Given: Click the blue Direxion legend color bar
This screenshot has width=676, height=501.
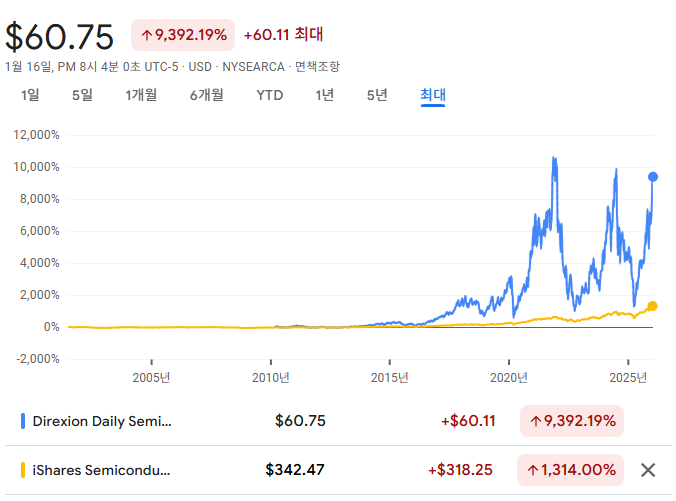Looking at the screenshot, I should point(23,421).
